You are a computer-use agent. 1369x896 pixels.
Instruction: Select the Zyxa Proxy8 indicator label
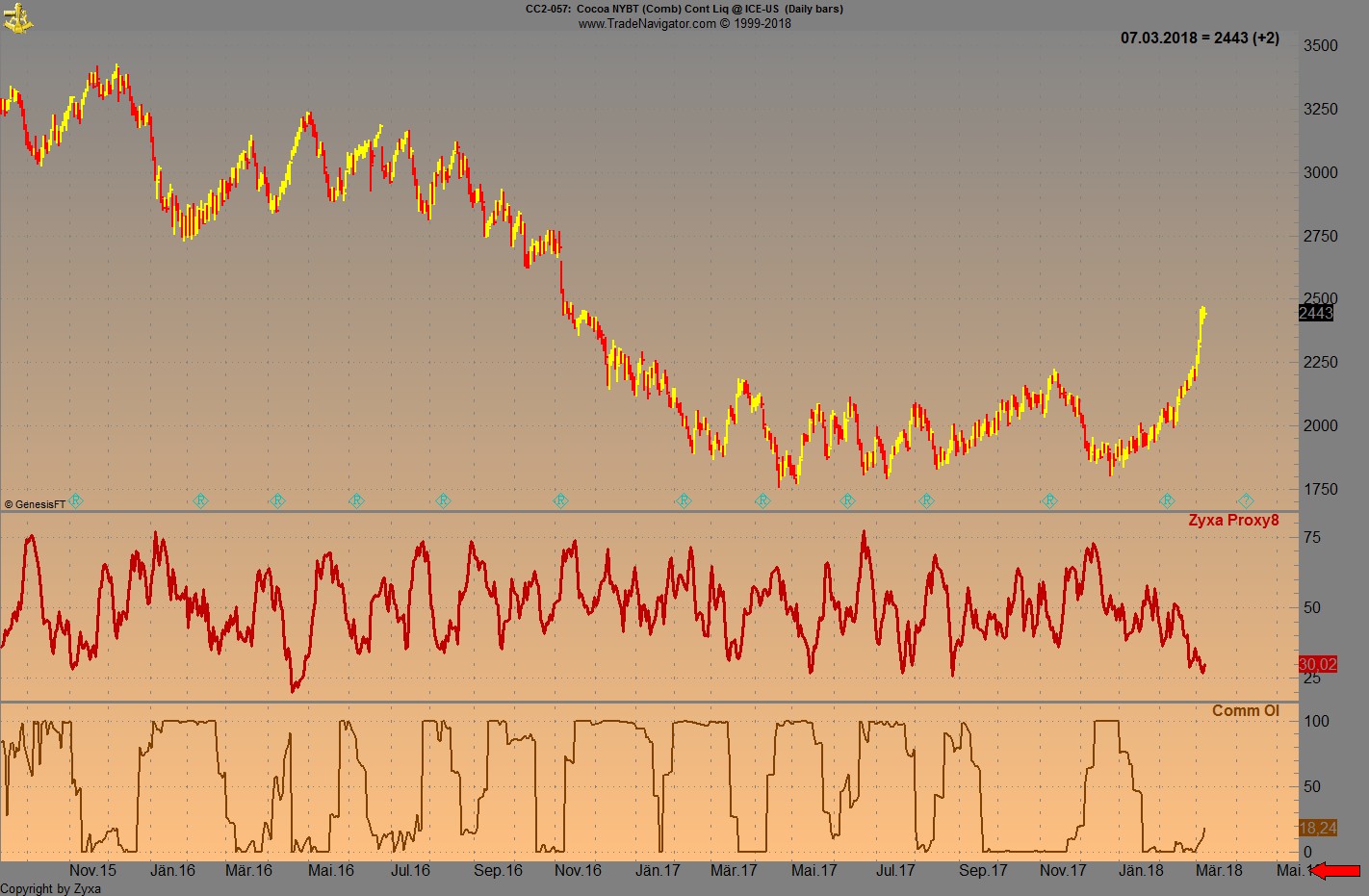[1233, 521]
